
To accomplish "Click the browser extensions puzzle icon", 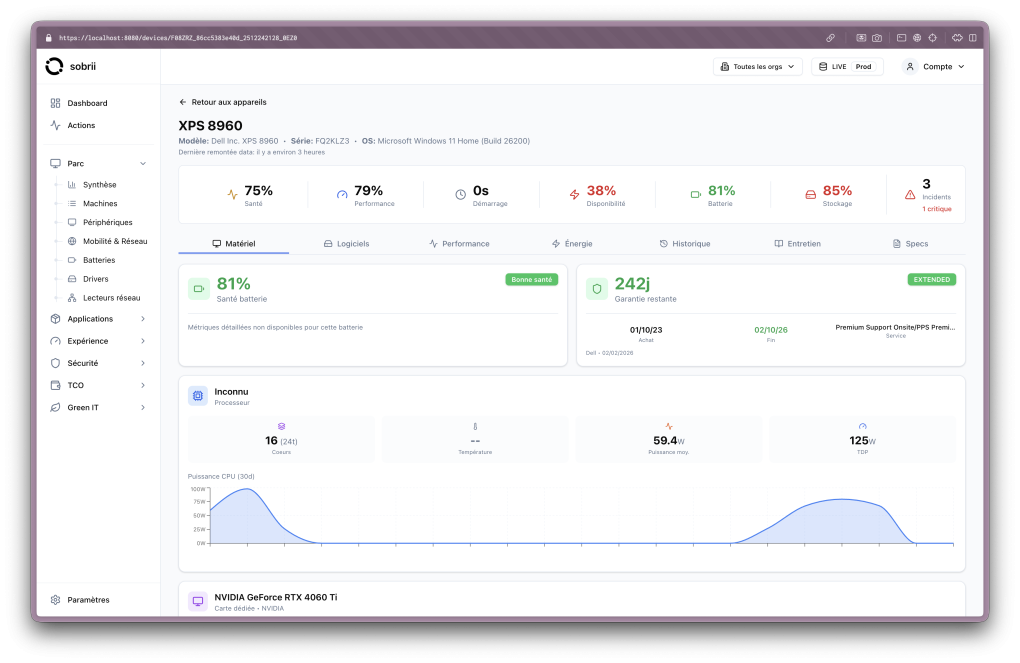I will click(x=956, y=38).
